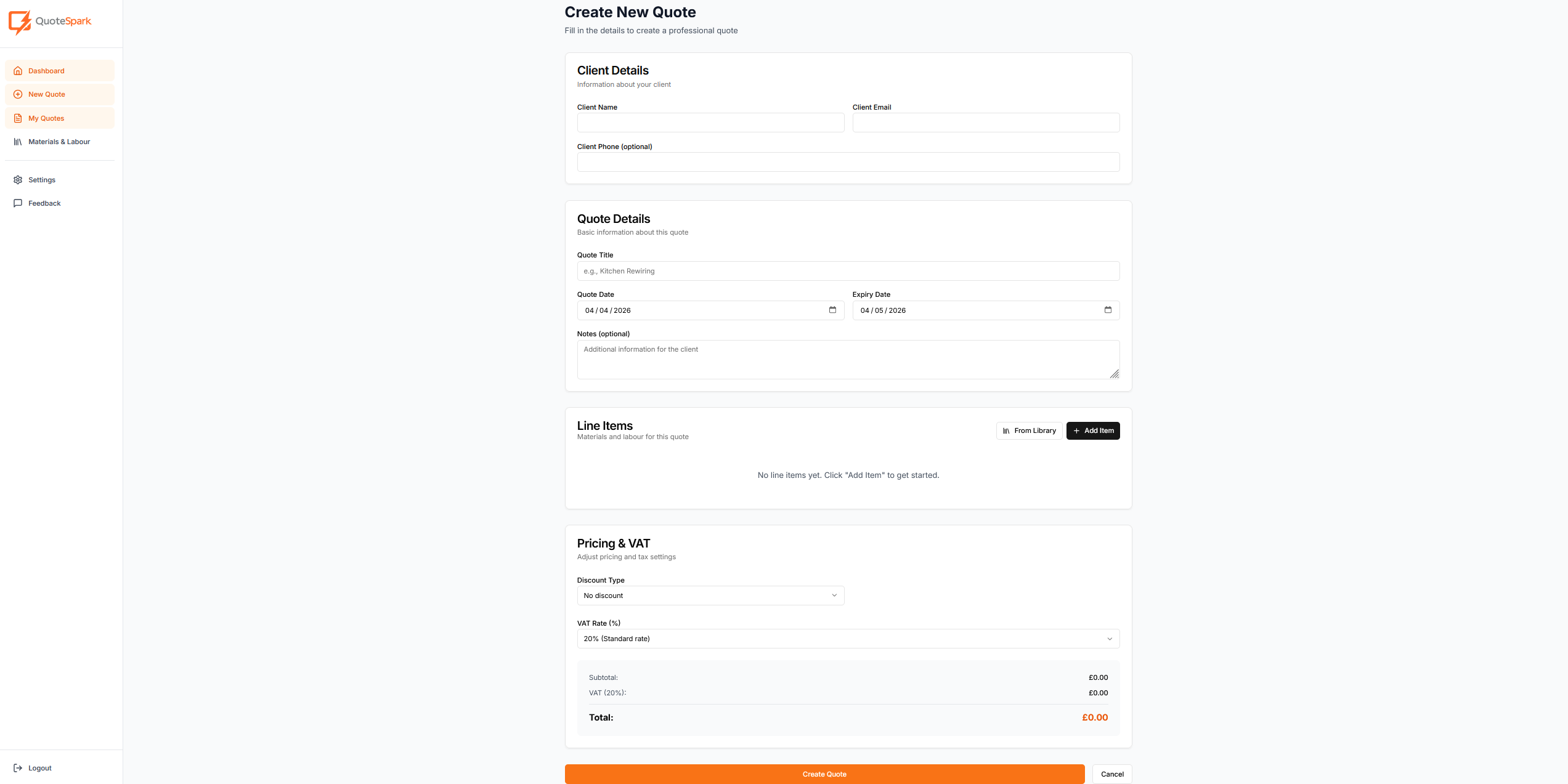Focus the Quote Title input

pyautogui.click(x=848, y=271)
